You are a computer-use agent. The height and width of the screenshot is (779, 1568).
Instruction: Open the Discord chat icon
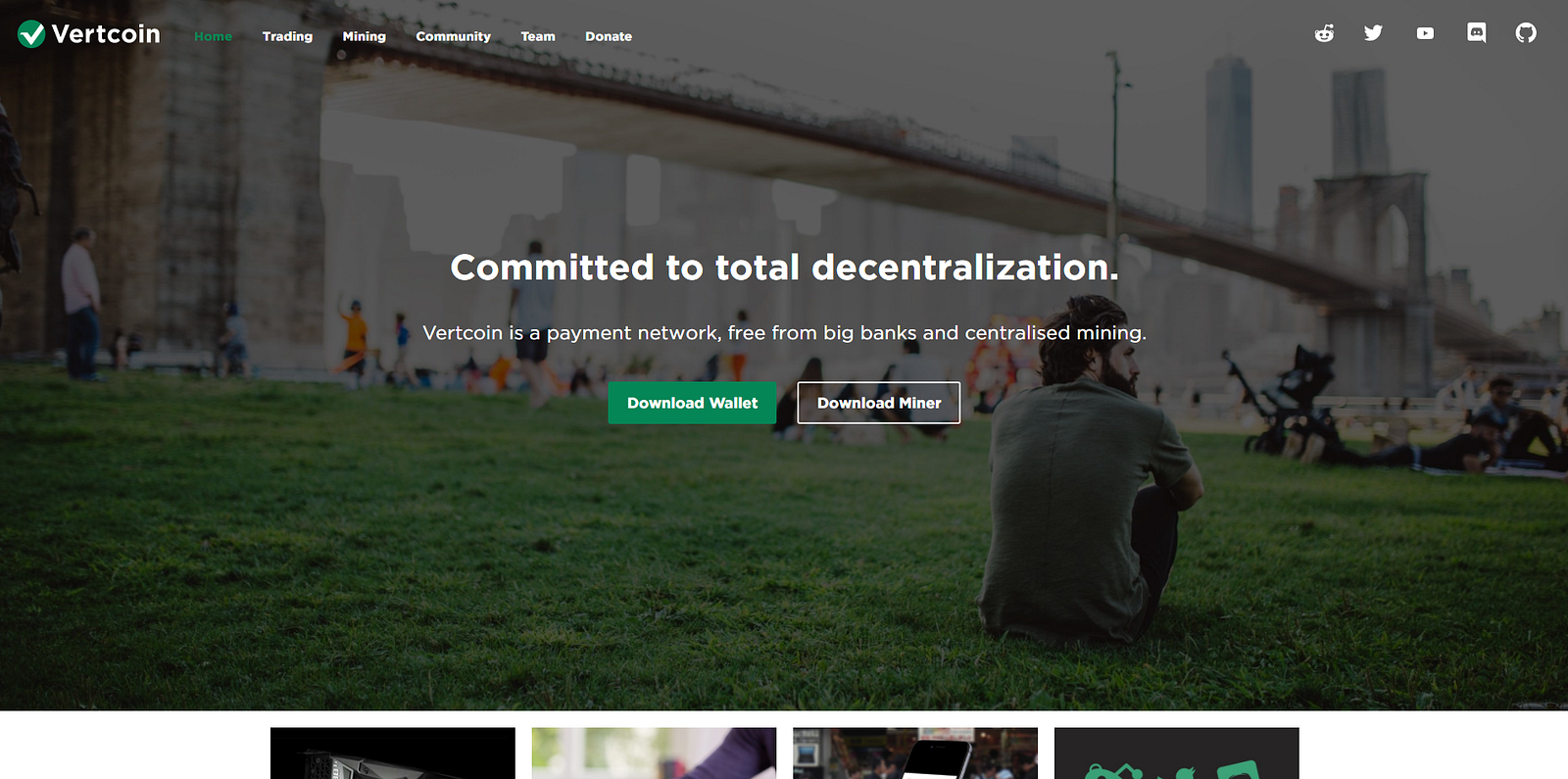point(1476,33)
